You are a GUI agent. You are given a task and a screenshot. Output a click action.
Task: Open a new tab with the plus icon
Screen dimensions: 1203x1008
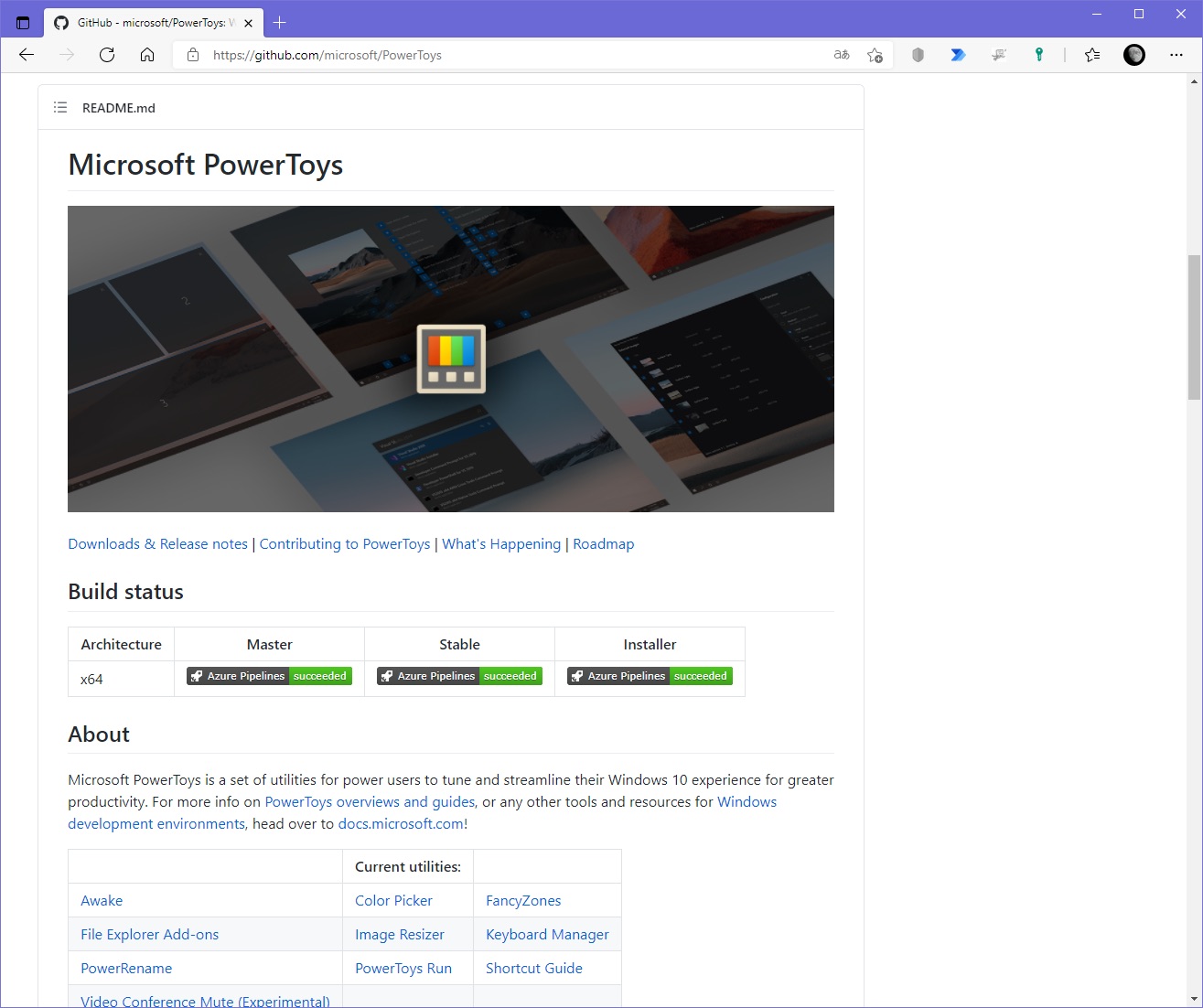point(280,23)
